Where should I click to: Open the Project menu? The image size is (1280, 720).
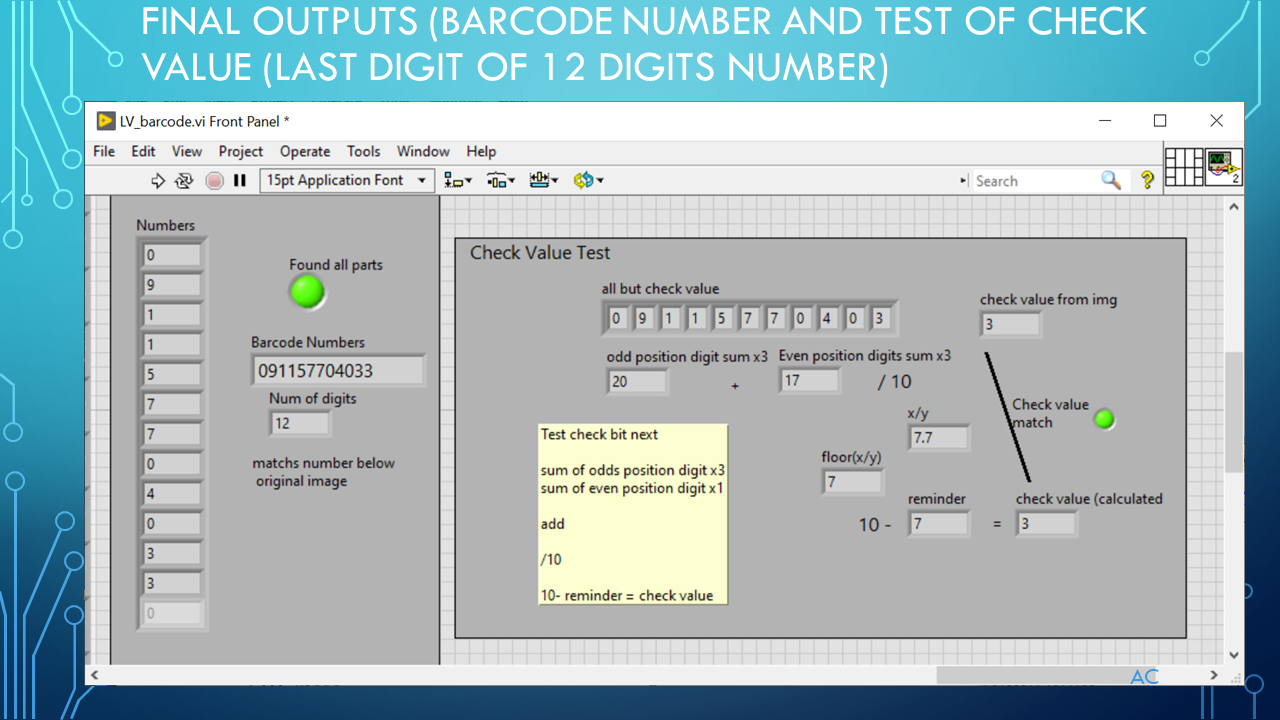240,151
